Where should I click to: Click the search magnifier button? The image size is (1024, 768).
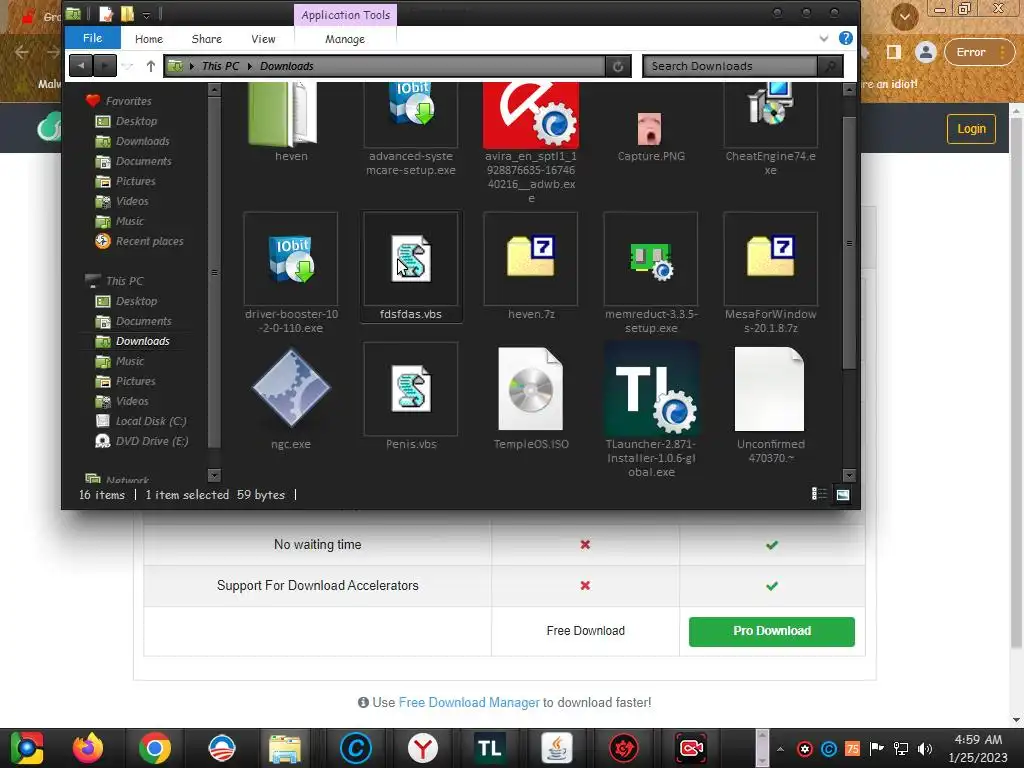(830, 66)
